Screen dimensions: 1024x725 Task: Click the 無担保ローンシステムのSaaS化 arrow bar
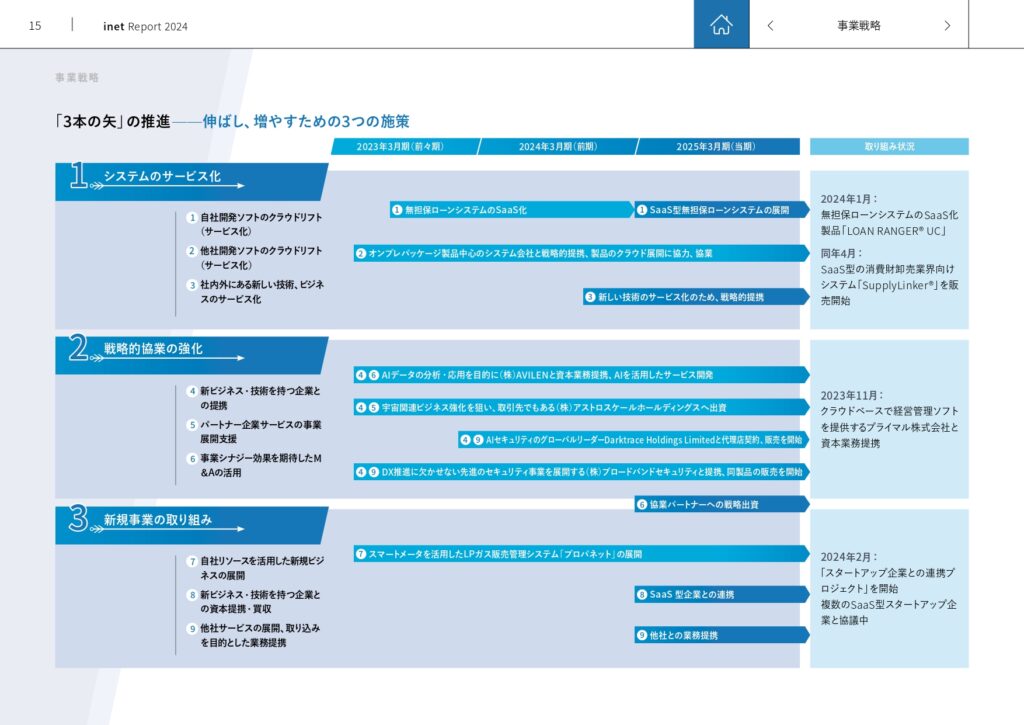pos(512,210)
